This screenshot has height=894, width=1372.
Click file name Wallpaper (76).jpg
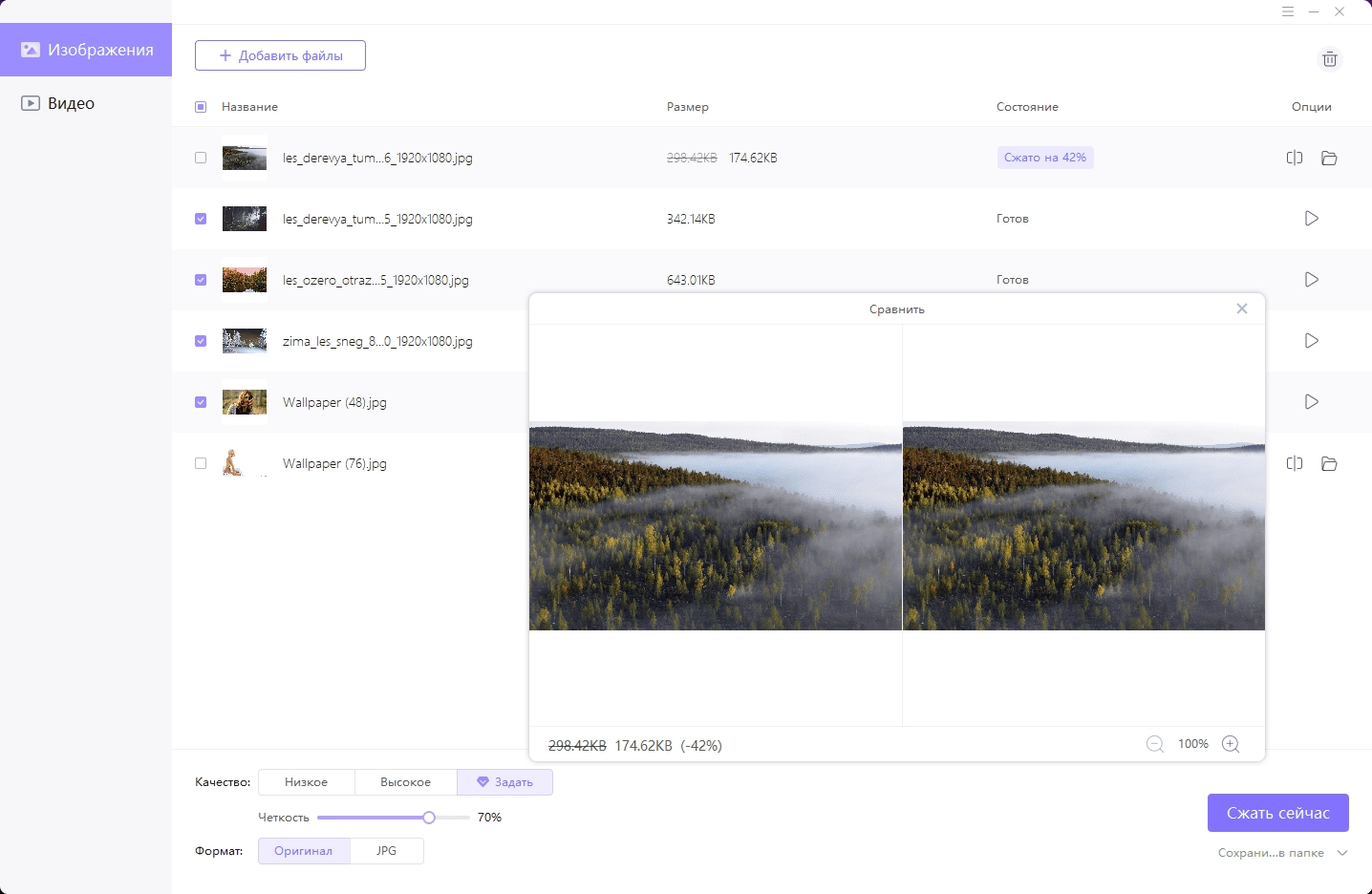tap(334, 463)
